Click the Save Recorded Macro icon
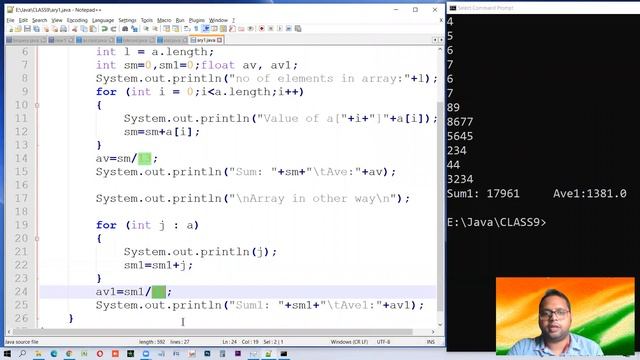The image size is (640, 360). (x=298, y=29)
